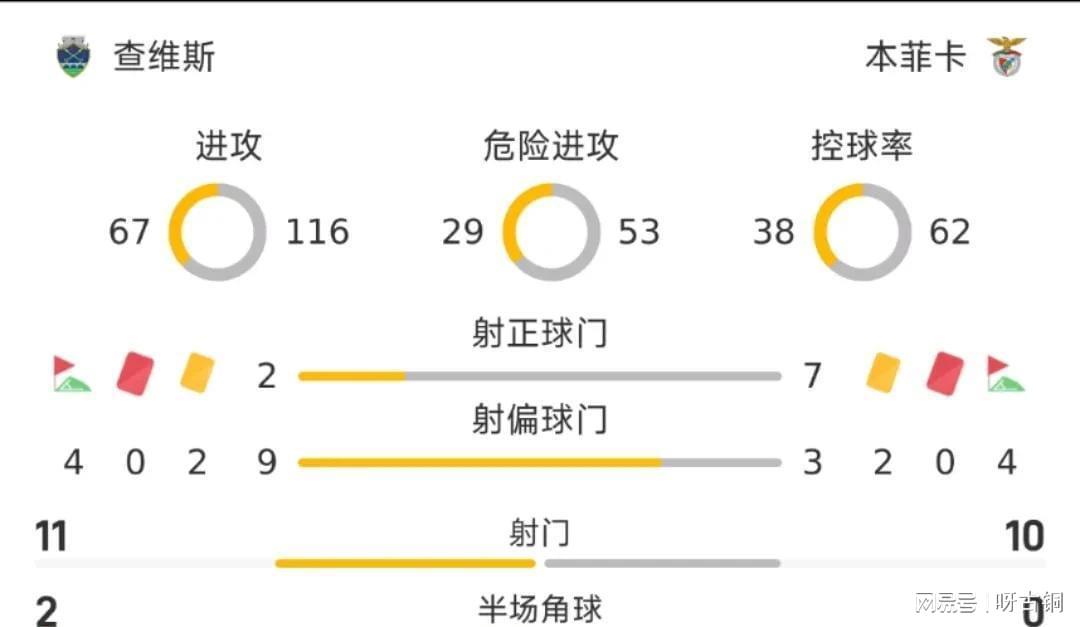Click the 射正球门 progress bar
Viewport: 1080px width, 627px height.
[539, 377]
